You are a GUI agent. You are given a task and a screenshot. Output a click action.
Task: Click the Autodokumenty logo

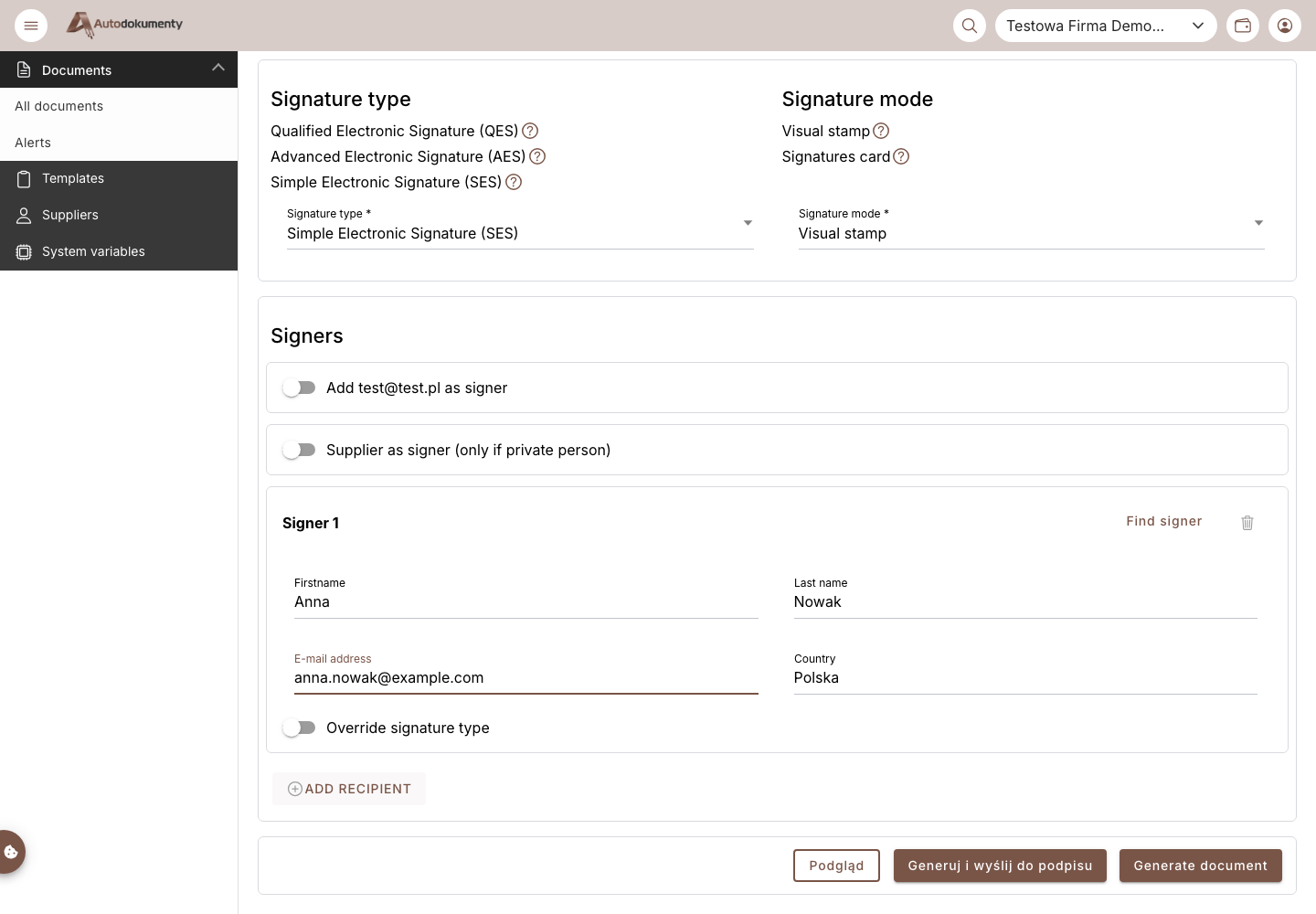125,25
